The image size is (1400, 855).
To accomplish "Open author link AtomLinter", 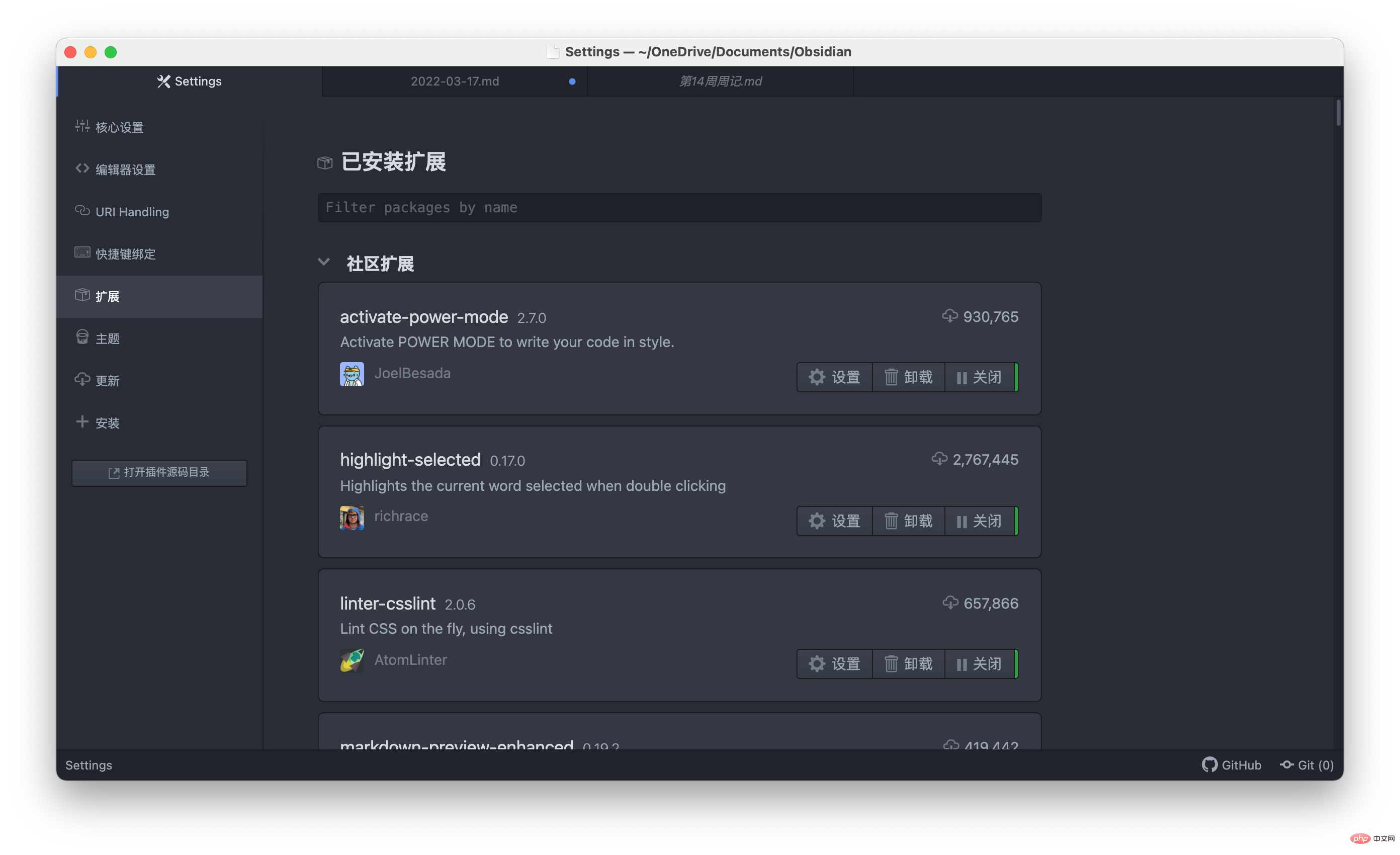I will pos(410,659).
